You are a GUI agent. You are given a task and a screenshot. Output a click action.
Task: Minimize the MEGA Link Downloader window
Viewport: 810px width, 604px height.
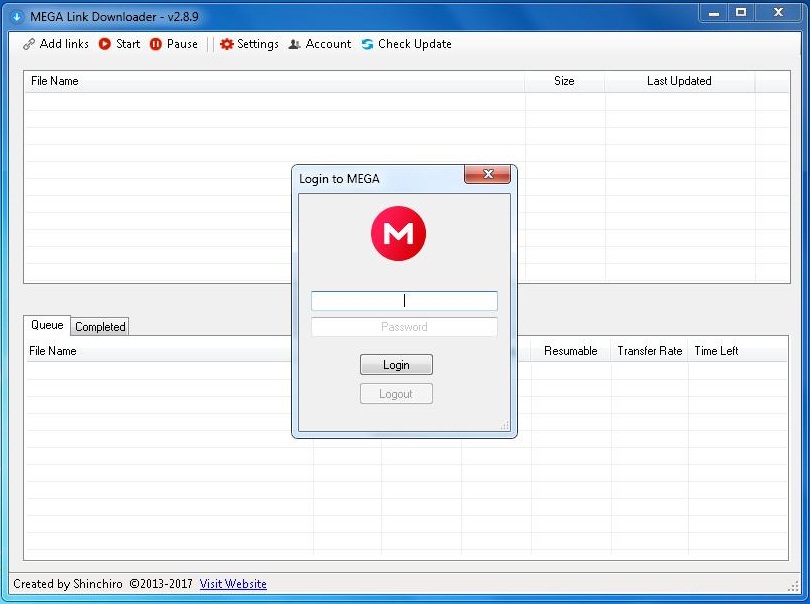[714, 13]
